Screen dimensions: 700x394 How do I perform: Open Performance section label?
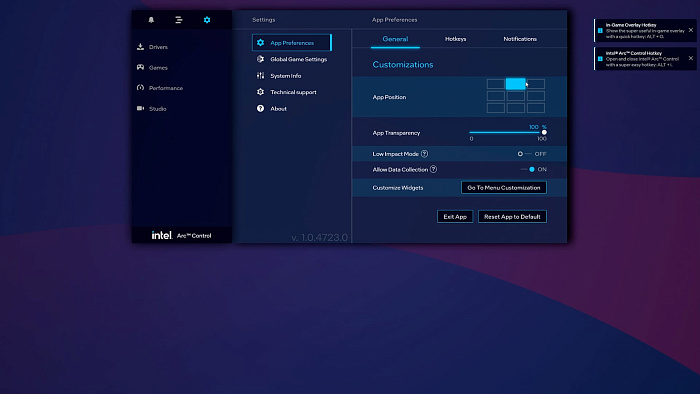166,88
